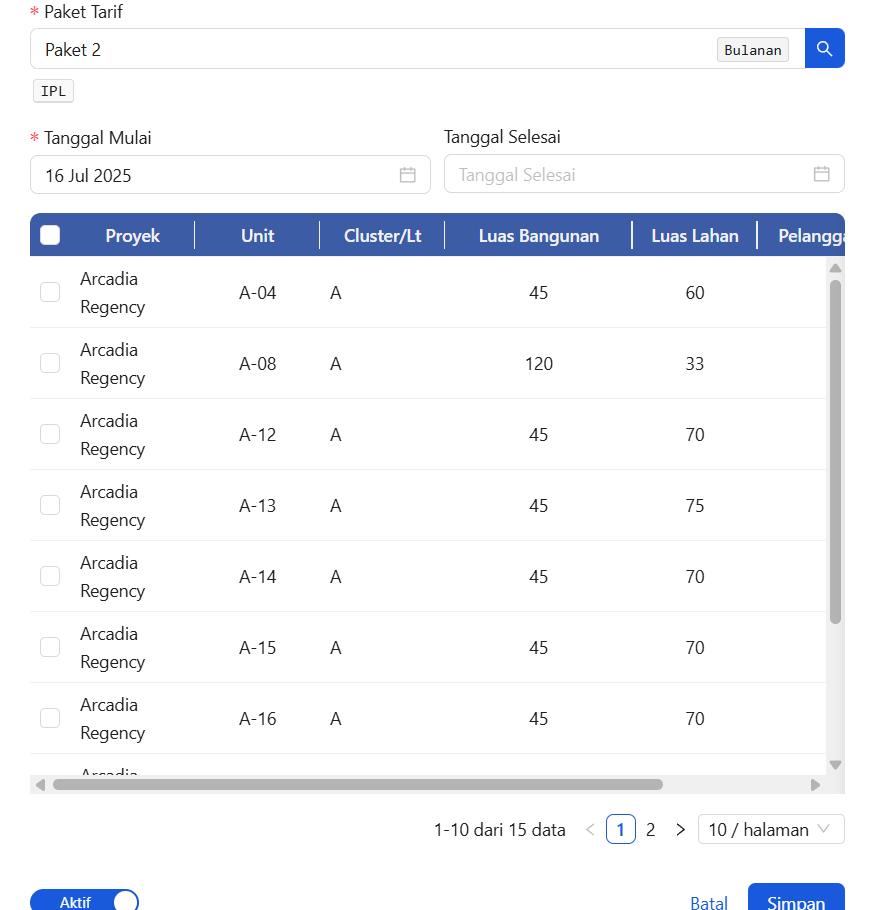Open the 10 / halaman page size dropdown
Image resolution: width=875 pixels, height=910 pixels.
[771, 829]
